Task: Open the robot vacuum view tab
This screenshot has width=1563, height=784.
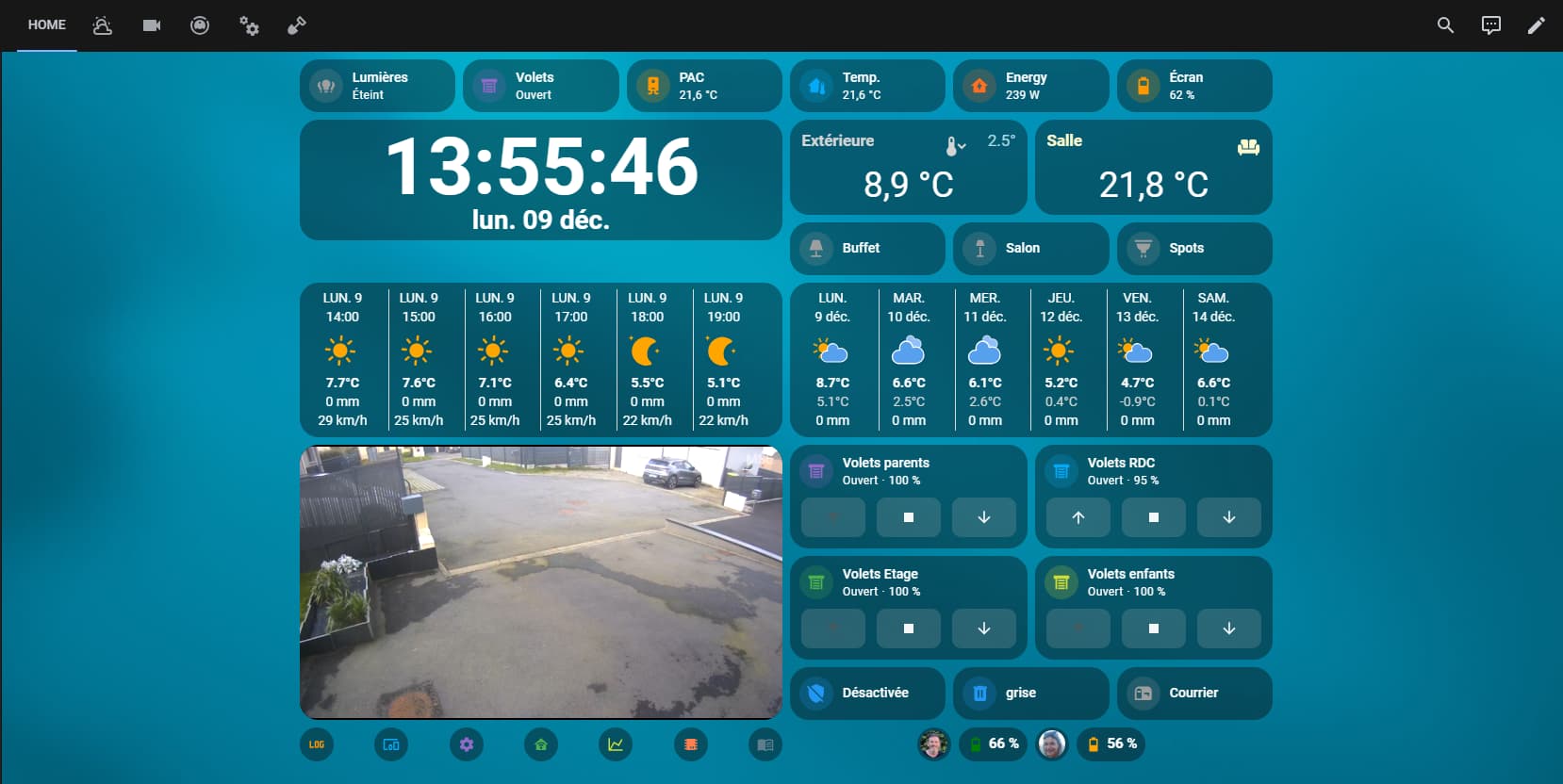Action: click(200, 25)
